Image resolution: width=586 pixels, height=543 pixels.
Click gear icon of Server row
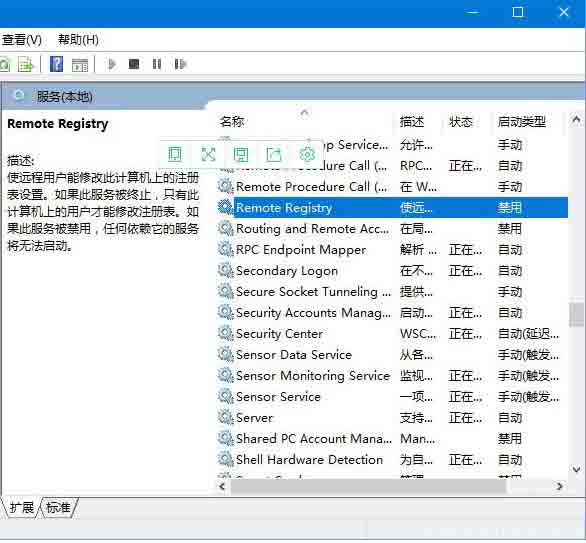pos(225,417)
